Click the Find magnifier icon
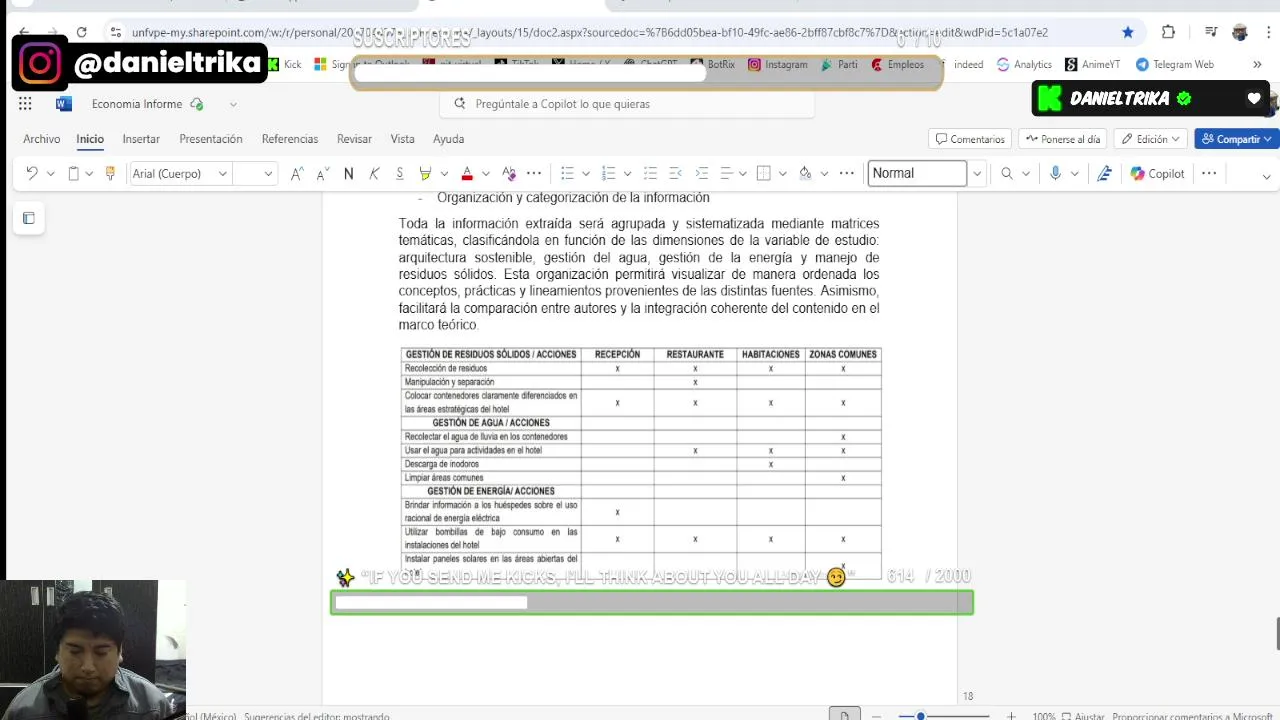Screen dimensions: 1280x720 [x=1007, y=173]
